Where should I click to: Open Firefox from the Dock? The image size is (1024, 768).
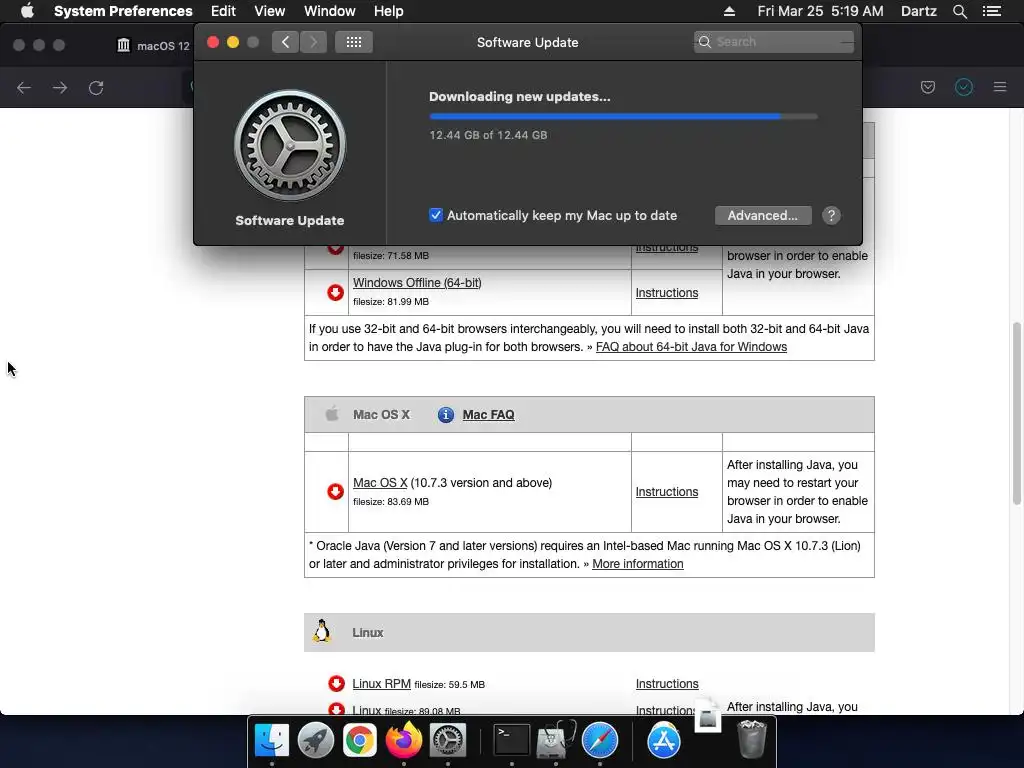(x=404, y=740)
